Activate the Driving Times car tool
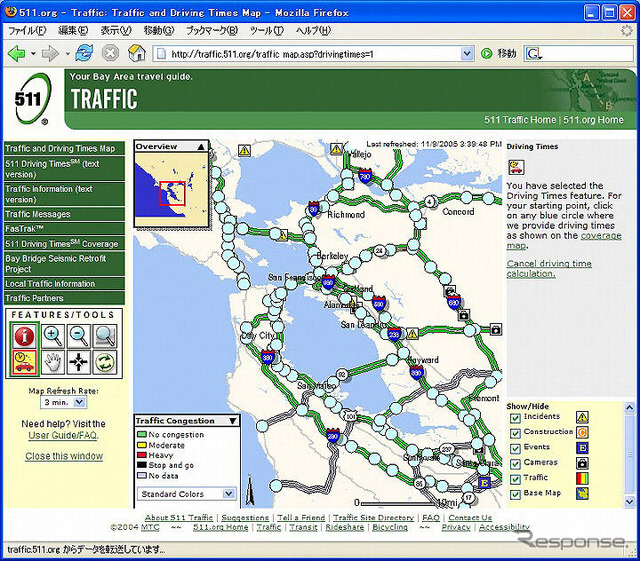 (24, 362)
